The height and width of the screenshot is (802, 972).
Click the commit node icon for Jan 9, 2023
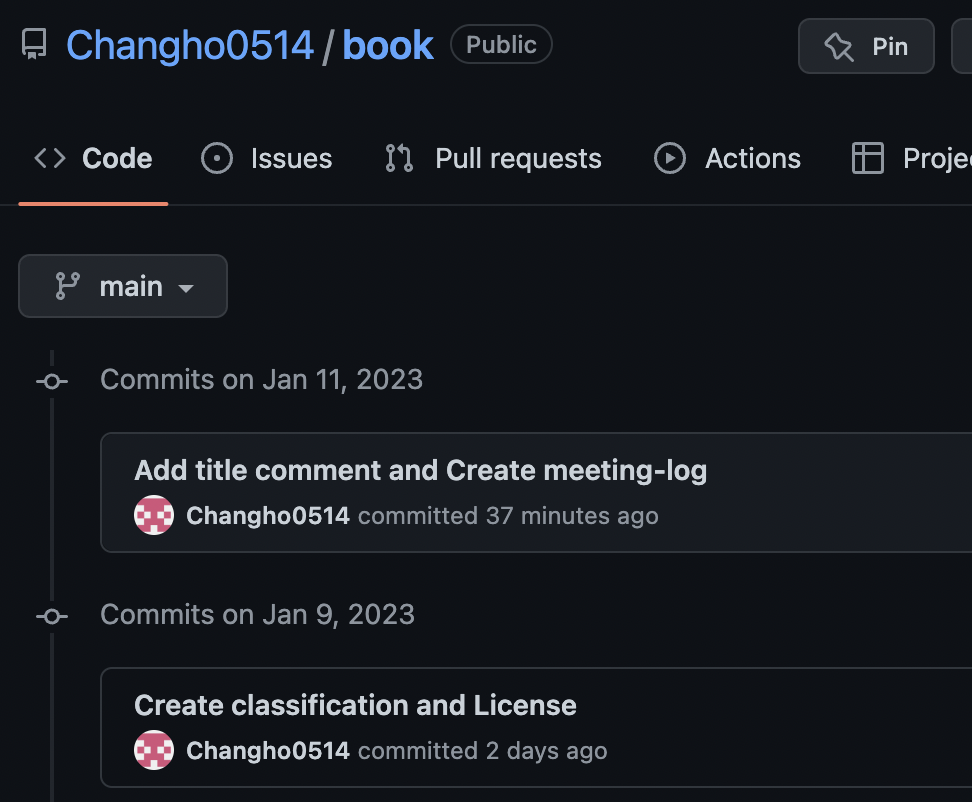[x=52, y=617]
